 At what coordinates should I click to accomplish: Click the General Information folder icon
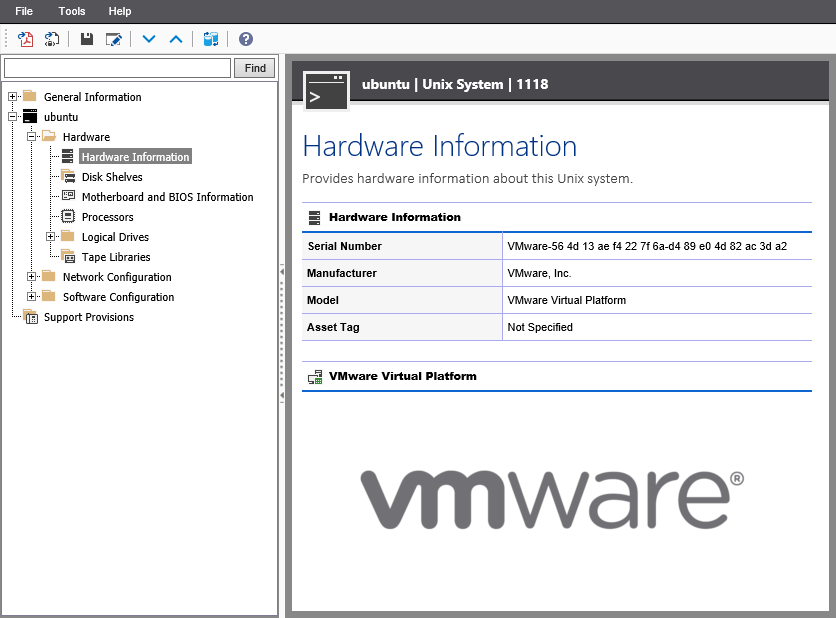click(x=30, y=97)
